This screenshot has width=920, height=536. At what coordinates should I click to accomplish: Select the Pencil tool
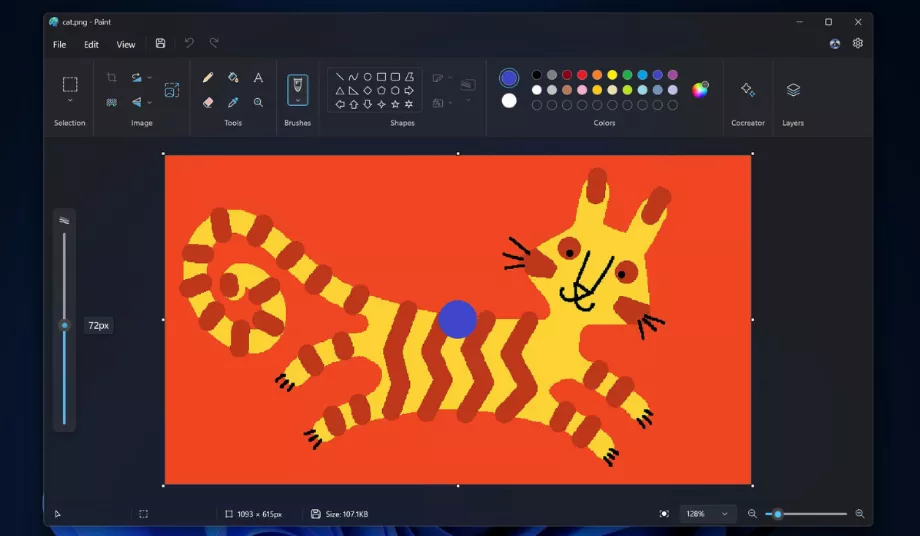[208, 77]
